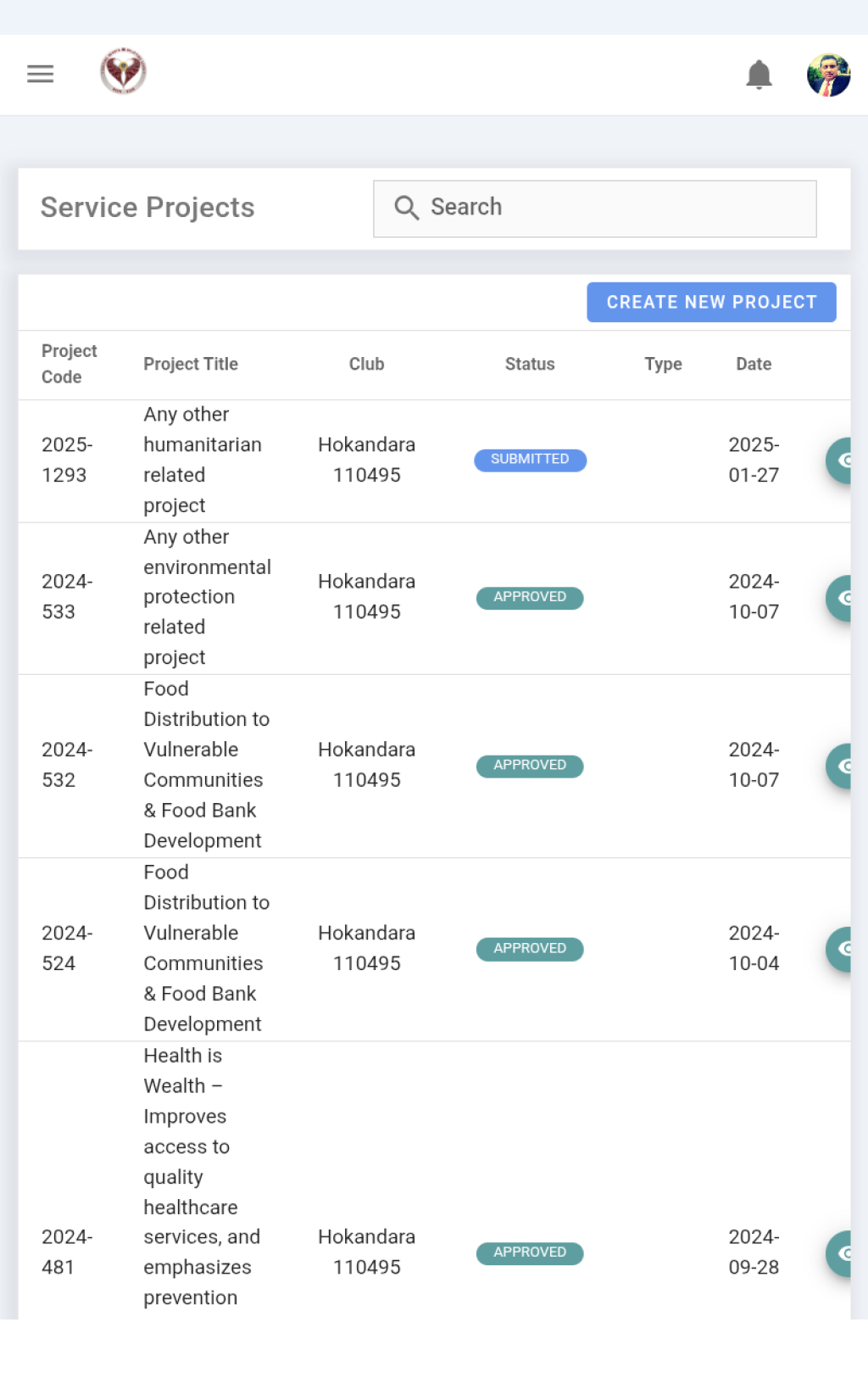Click the APPROVED badge for project 2024-533

530,598
